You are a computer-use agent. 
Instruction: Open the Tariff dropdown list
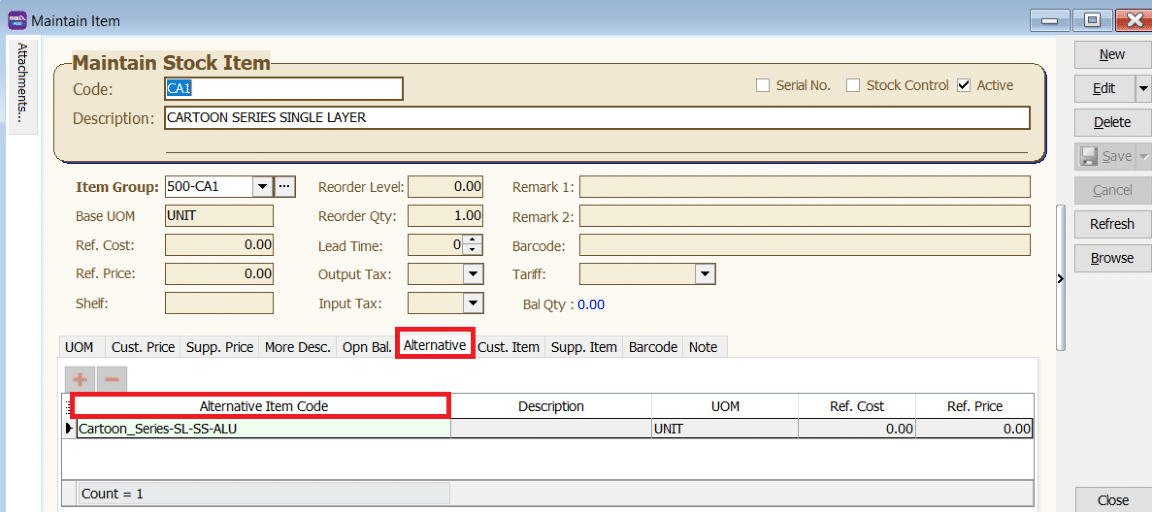705,274
